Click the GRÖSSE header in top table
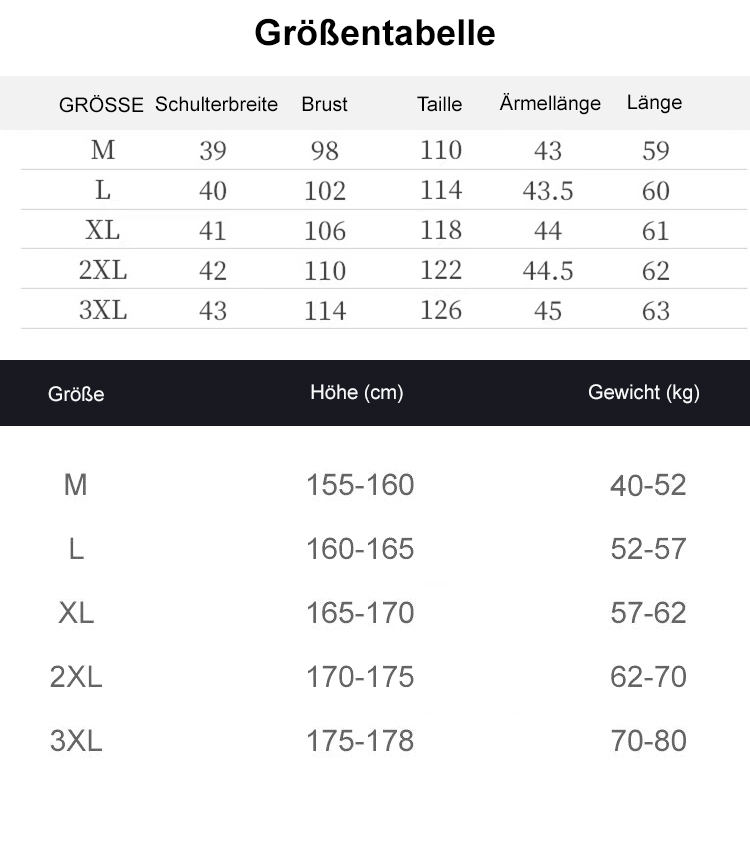The image size is (750, 856). click(x=101, y=104)
